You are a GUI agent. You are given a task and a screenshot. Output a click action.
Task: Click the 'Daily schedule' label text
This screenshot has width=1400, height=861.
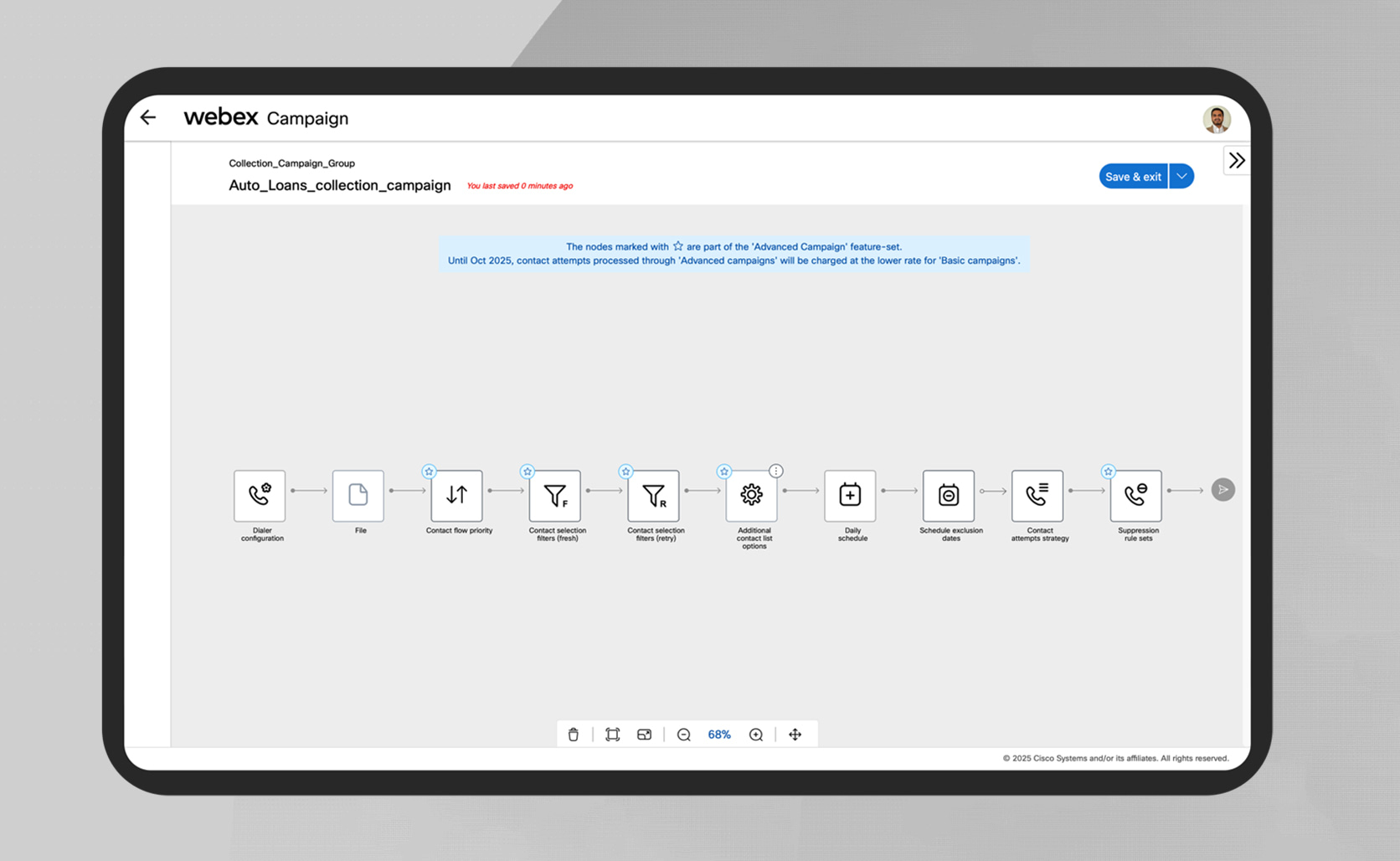point(853,534)
